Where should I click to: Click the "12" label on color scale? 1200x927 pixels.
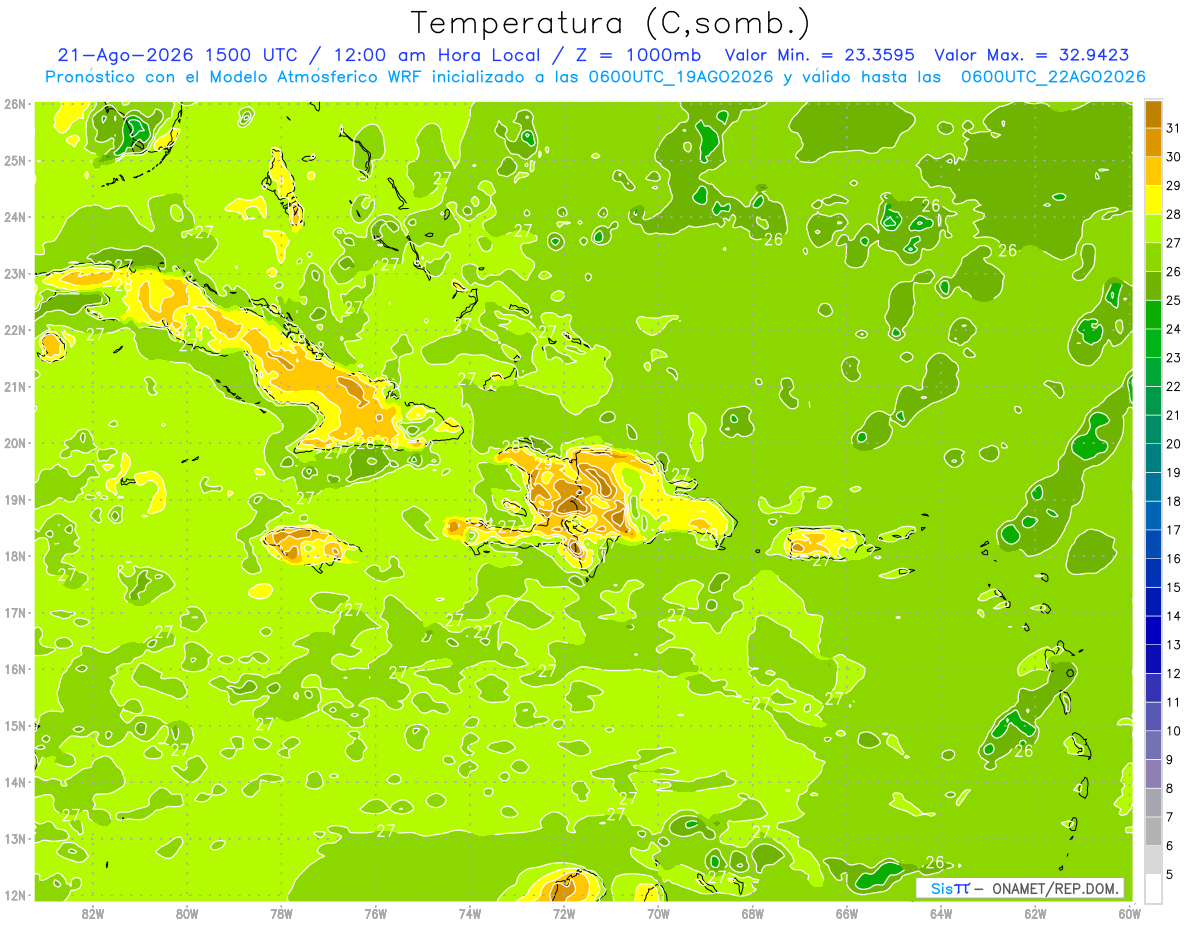click(x=1174, y=674)
